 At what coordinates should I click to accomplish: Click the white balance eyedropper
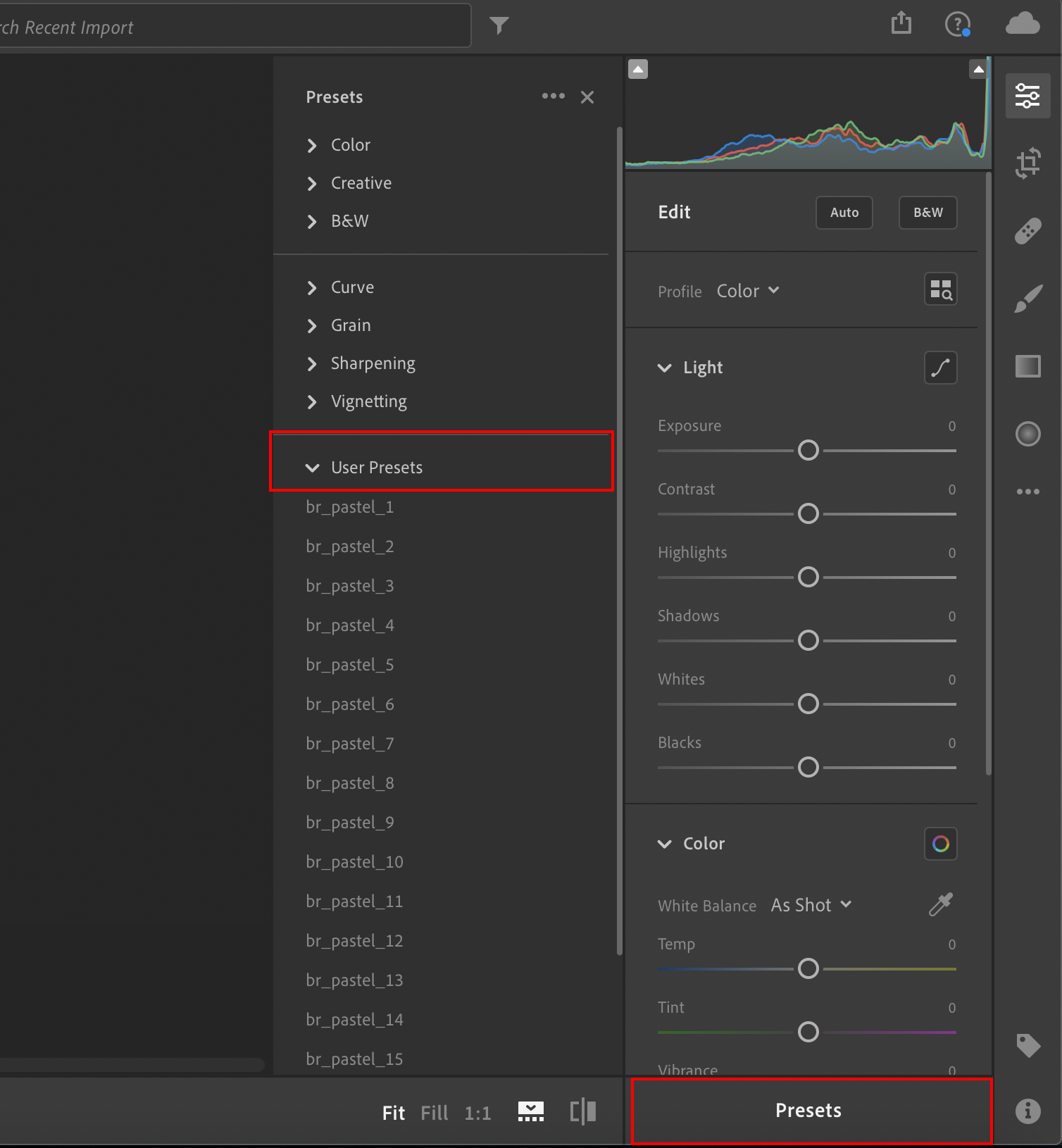coord(940,904)
